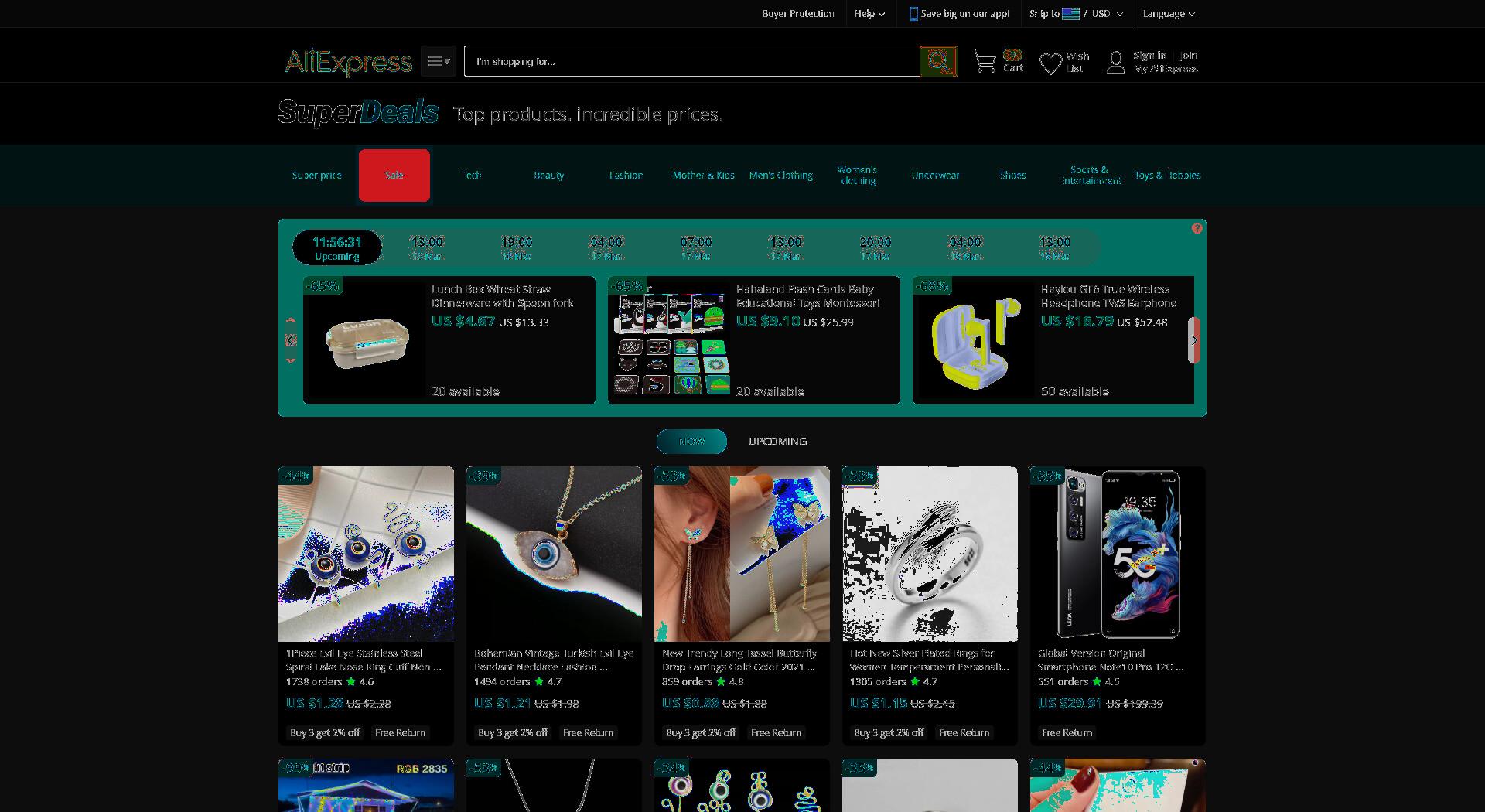Open the Wish List heart icon
This screenshot has height=812, width=1485.
click(1050, 63)
